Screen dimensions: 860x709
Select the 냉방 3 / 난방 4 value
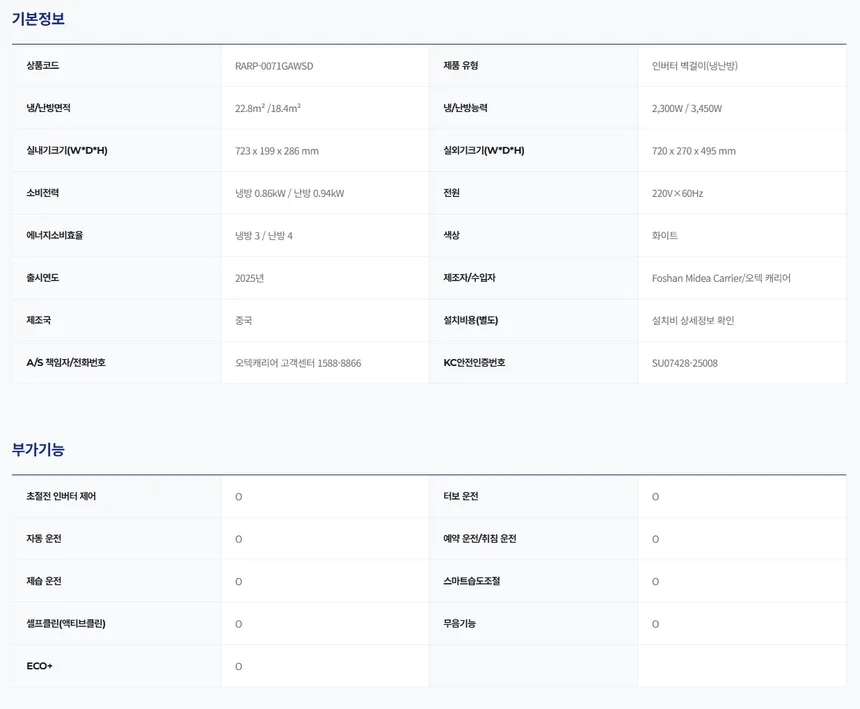pos(264,236)
